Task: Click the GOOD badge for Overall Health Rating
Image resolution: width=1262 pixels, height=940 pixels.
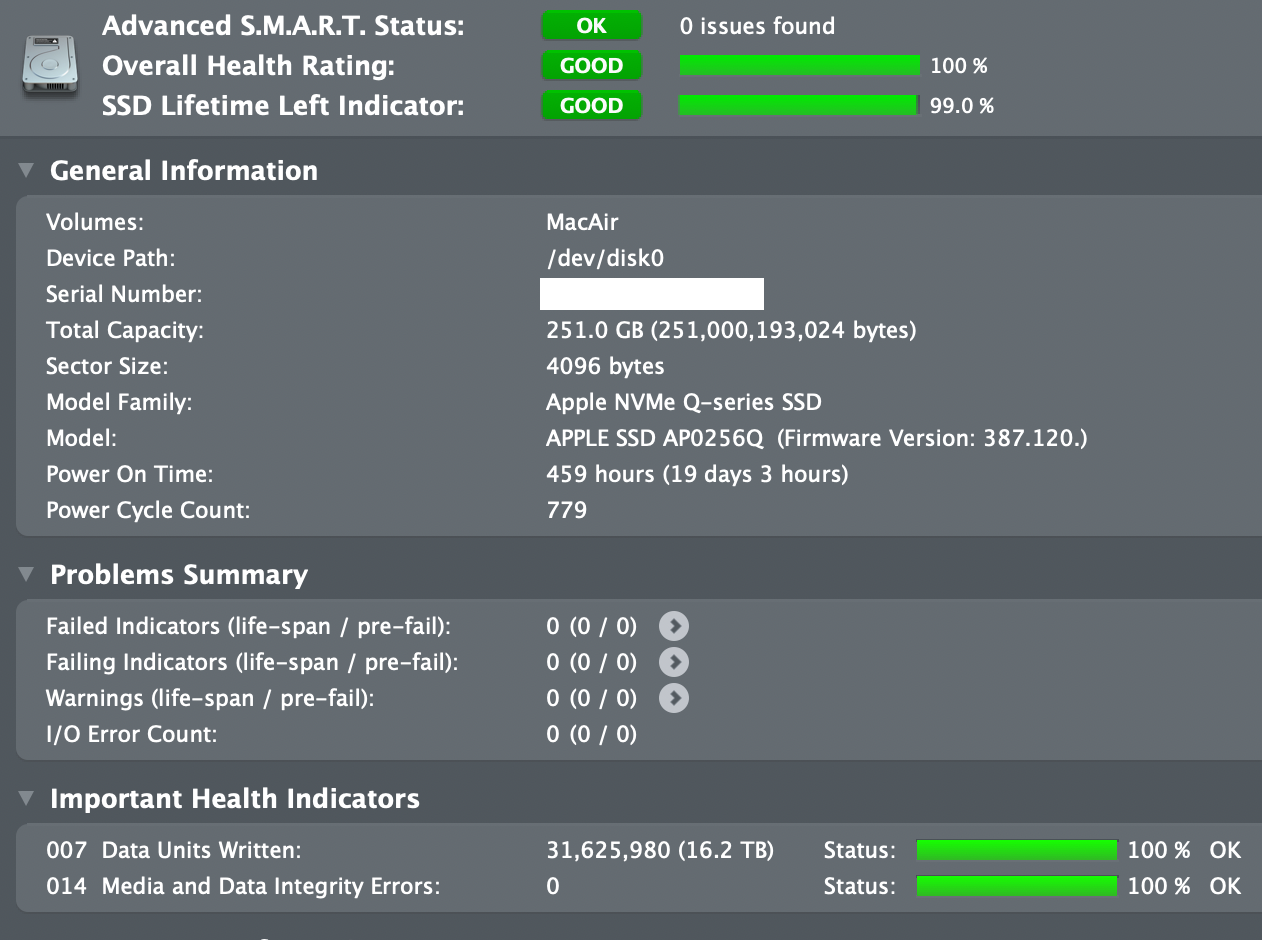Action: coord(592,66)
